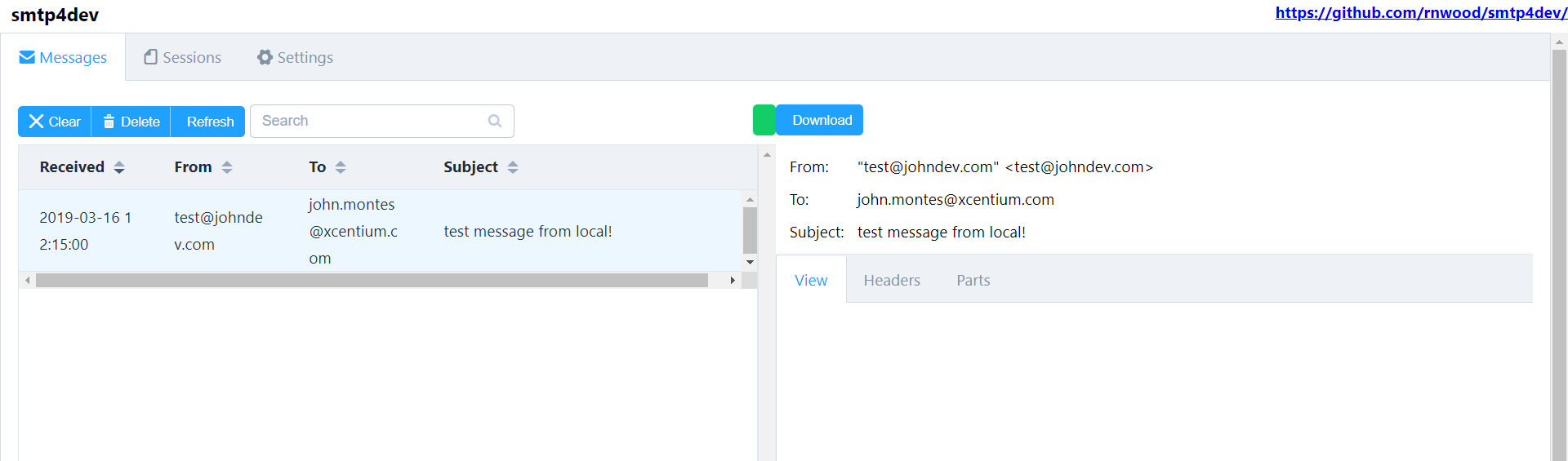Show the Headers tab of the message
This screenshot has width=1568, height=461.
click(x=892, y=280)
